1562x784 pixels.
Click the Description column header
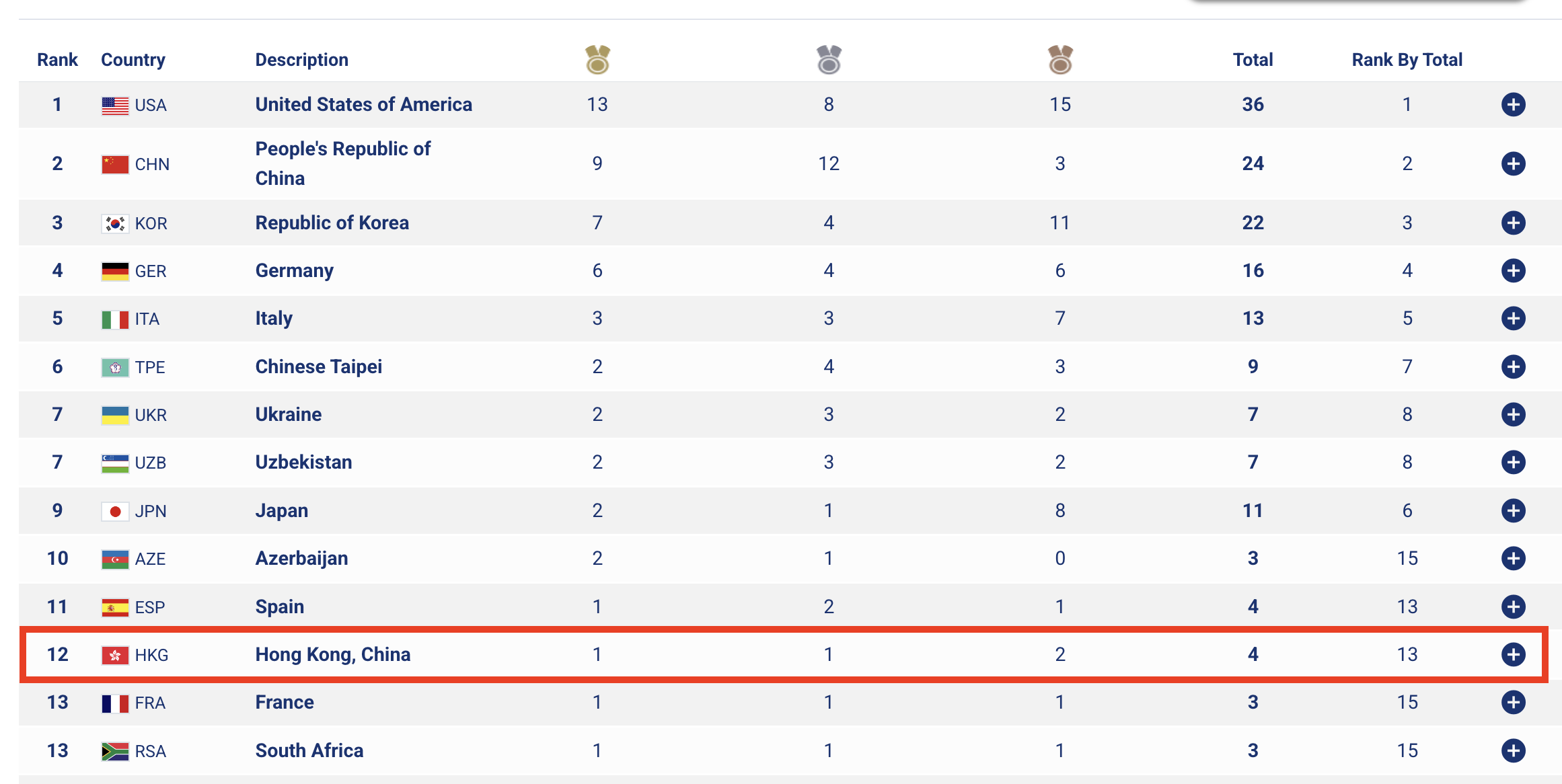[301, 60]
